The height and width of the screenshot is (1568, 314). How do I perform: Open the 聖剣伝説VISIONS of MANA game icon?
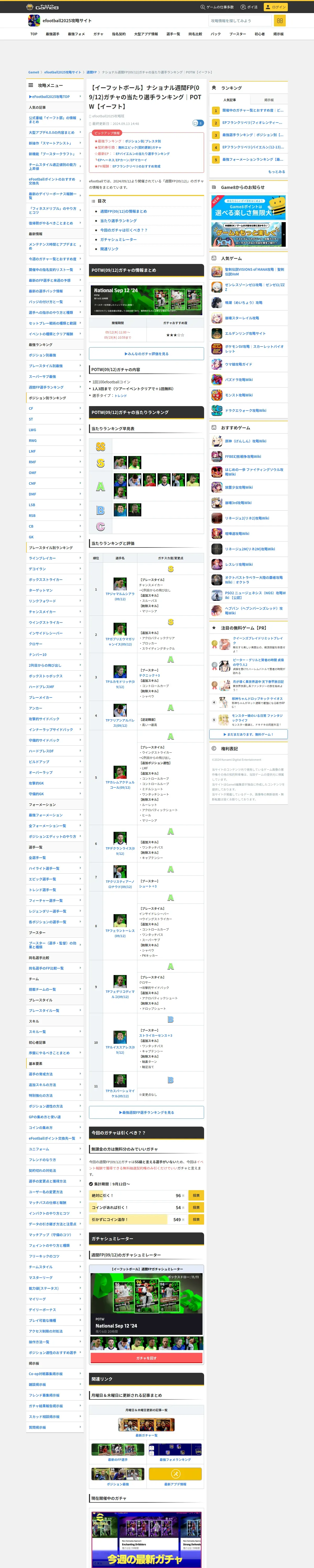click(217, 272)
